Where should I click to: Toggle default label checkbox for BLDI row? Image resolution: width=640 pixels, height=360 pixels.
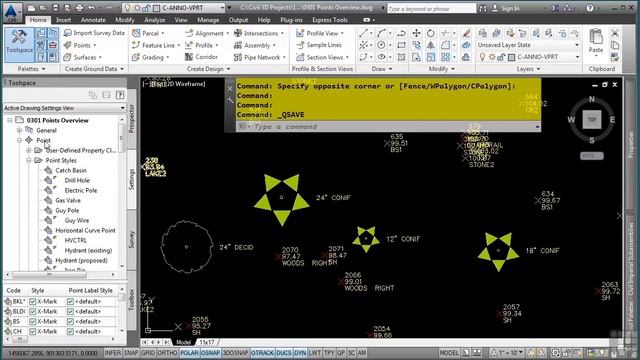click(x=70, y=311)
